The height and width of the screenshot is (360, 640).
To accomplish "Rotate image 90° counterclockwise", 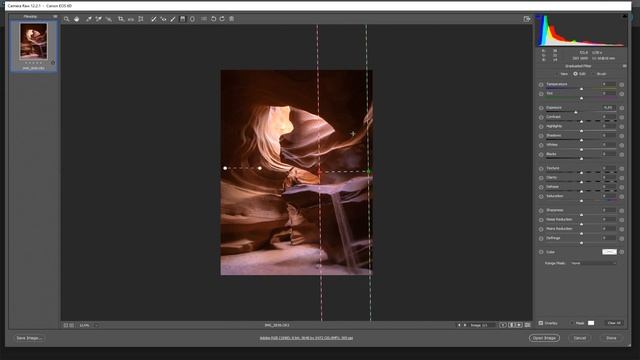I will (x=213, y=19).
